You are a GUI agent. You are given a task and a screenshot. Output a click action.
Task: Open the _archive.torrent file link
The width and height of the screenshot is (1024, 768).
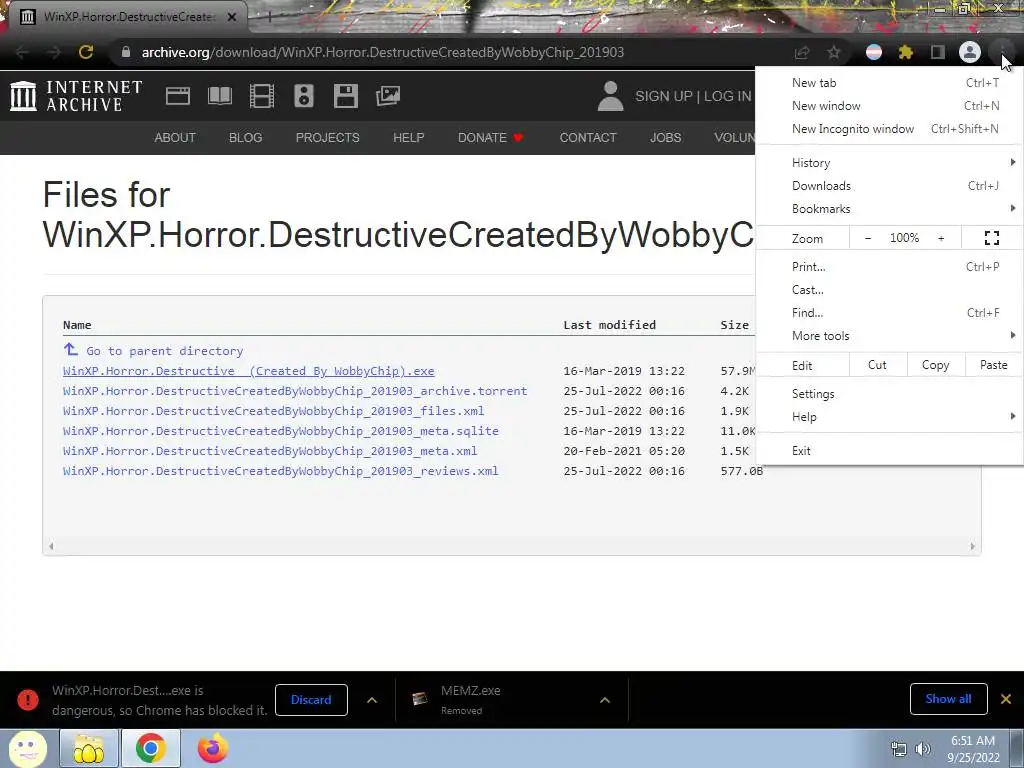coord(295,391)
